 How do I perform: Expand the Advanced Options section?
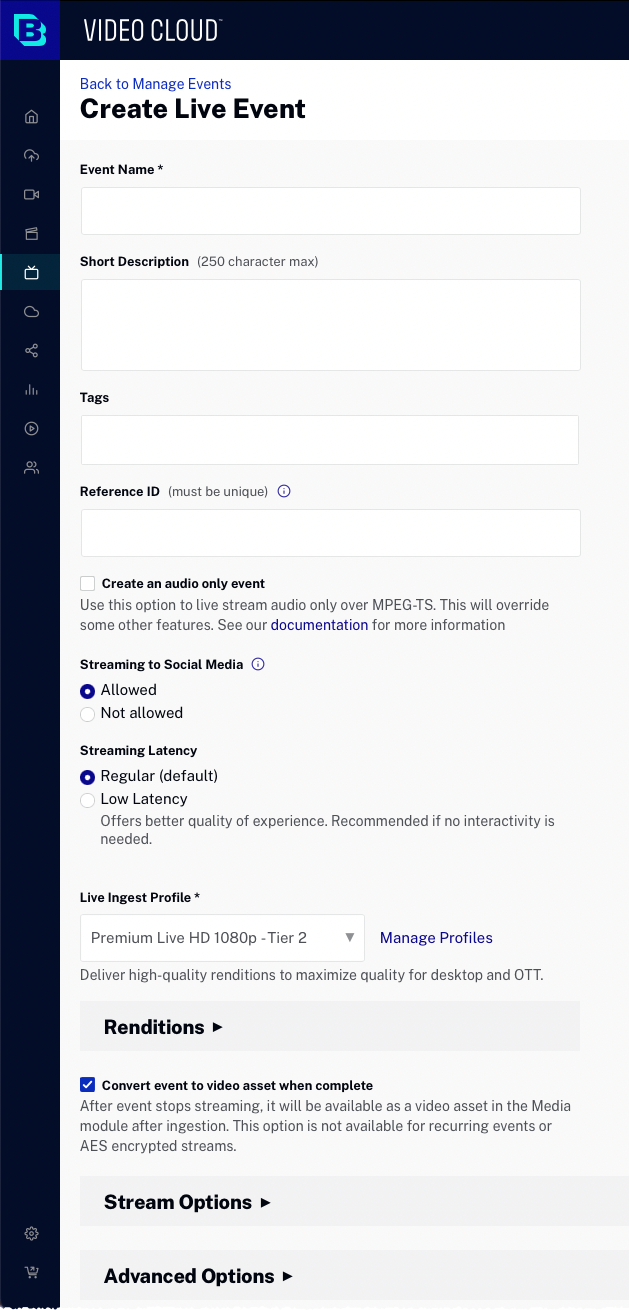click(198, 1276)
